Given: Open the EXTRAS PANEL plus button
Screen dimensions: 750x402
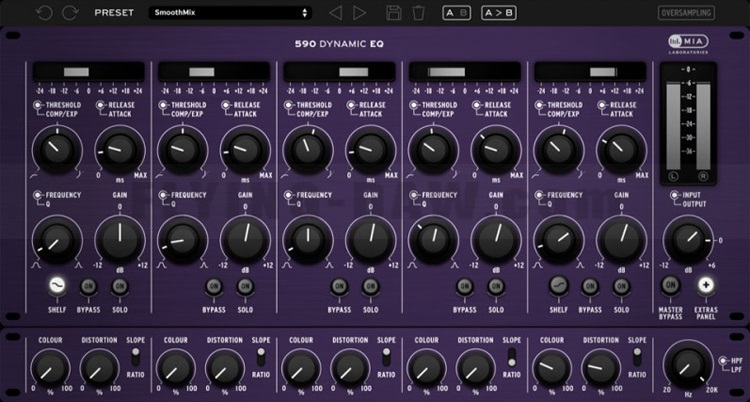Looking at the screenshot, I should point(706,285).
